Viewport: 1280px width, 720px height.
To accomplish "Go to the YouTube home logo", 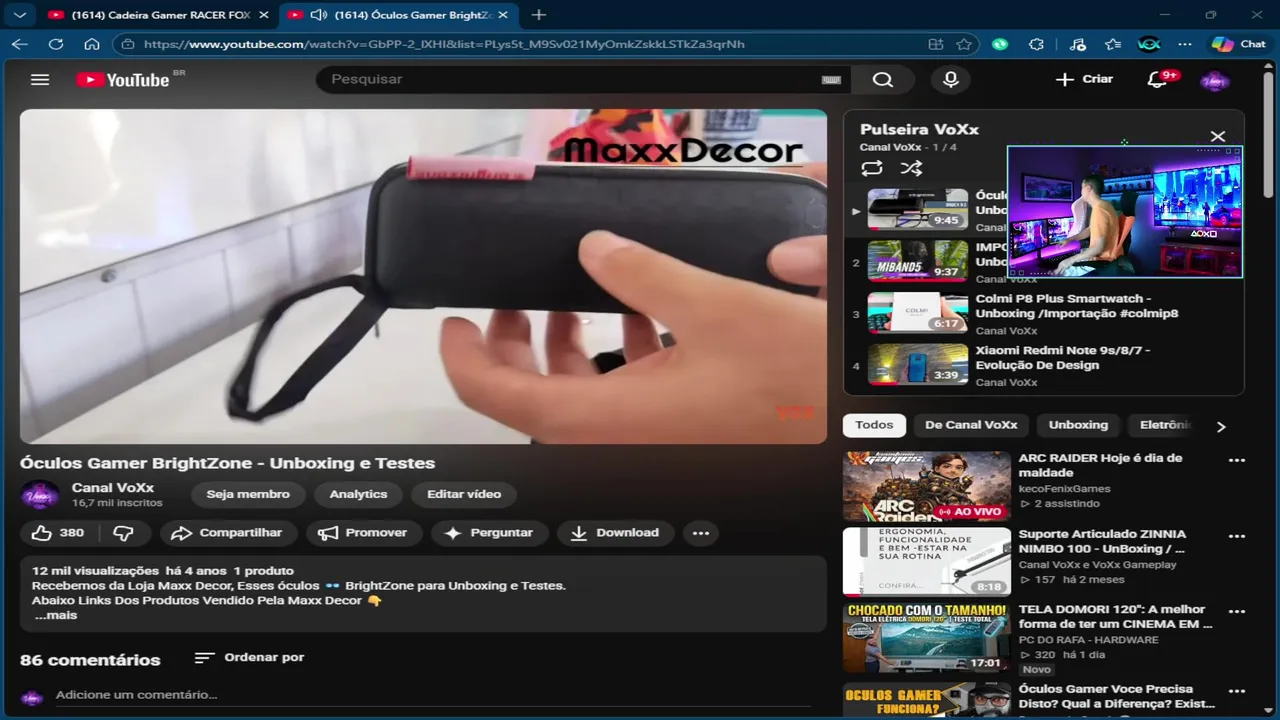I will [x=123, y=80].
